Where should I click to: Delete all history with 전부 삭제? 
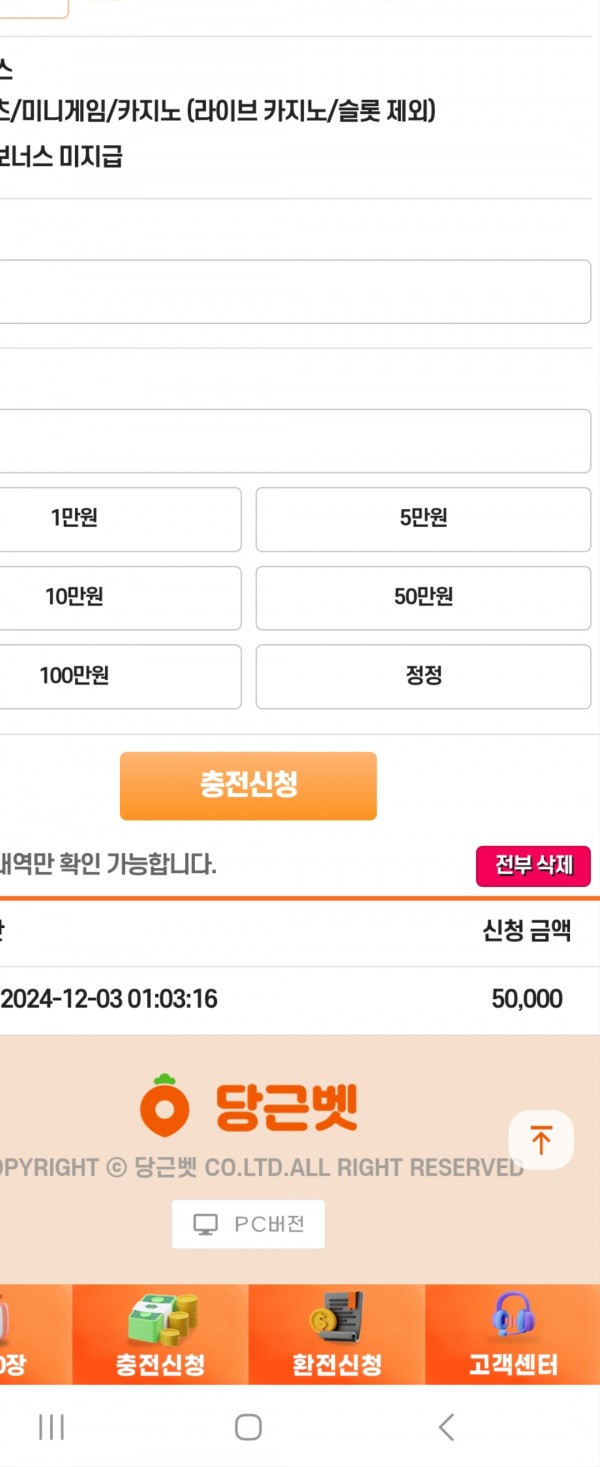point(533,866)
